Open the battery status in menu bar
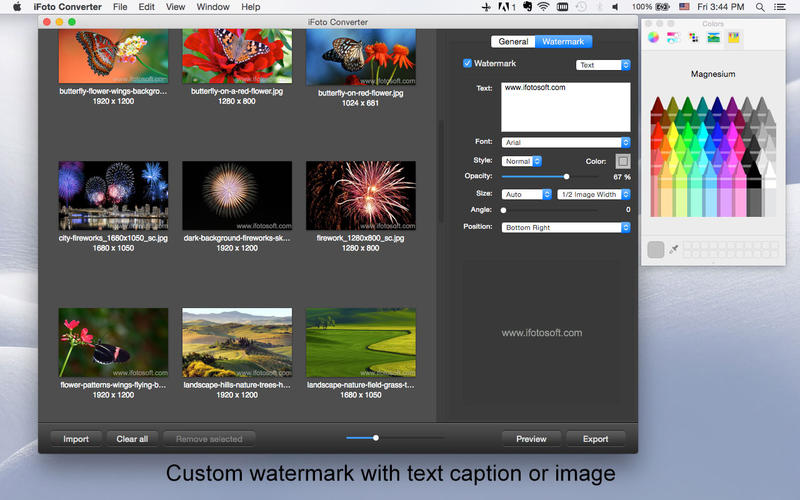The image size is (800, 500). tap(651, 7)
